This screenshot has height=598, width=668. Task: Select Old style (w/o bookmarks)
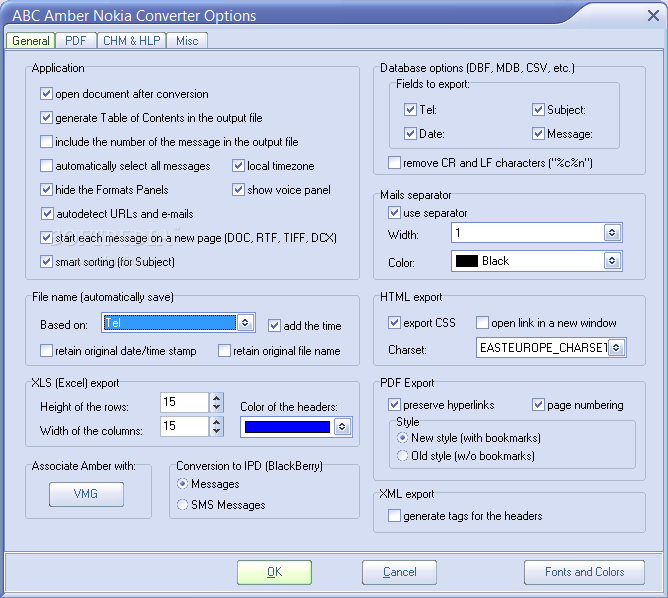click(x=402, y=456)
